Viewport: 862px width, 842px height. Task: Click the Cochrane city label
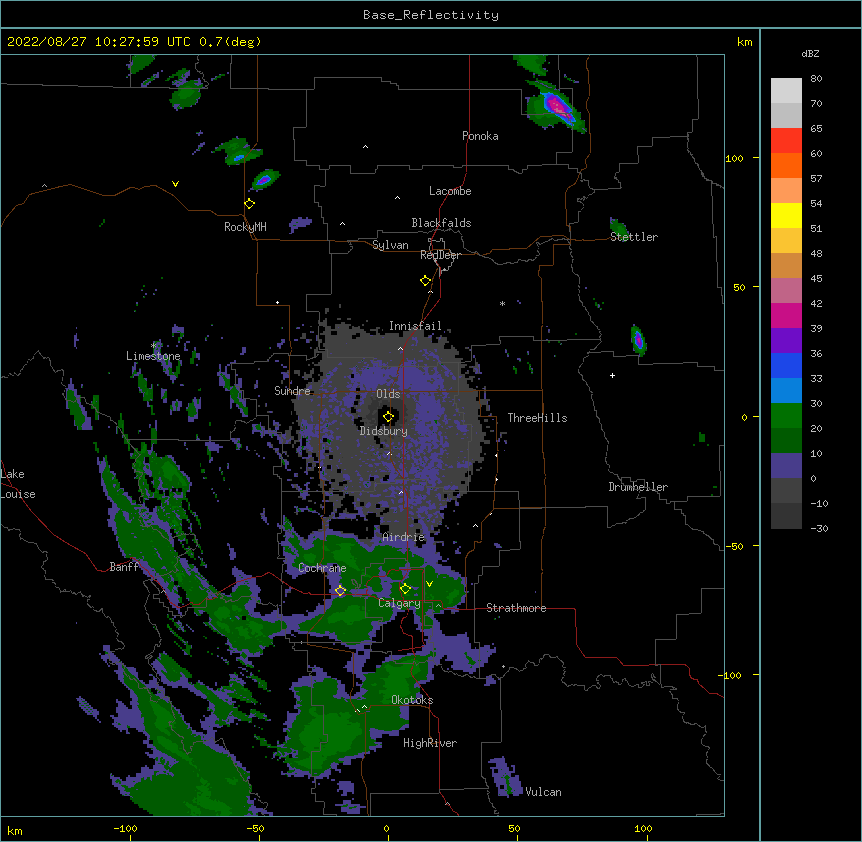tap(322, 568)
